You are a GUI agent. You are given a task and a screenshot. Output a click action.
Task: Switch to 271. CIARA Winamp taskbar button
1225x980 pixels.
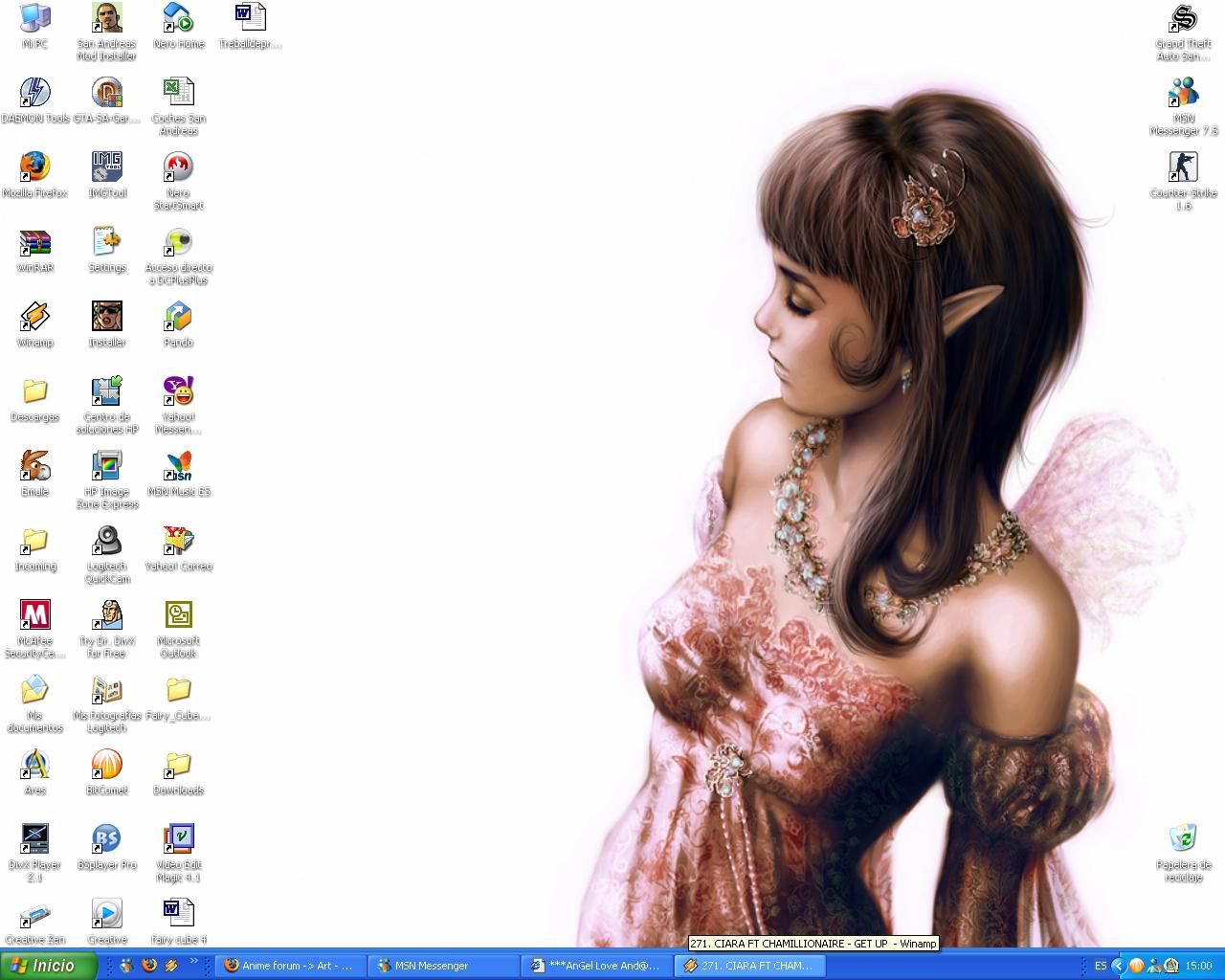click(749, 966)
